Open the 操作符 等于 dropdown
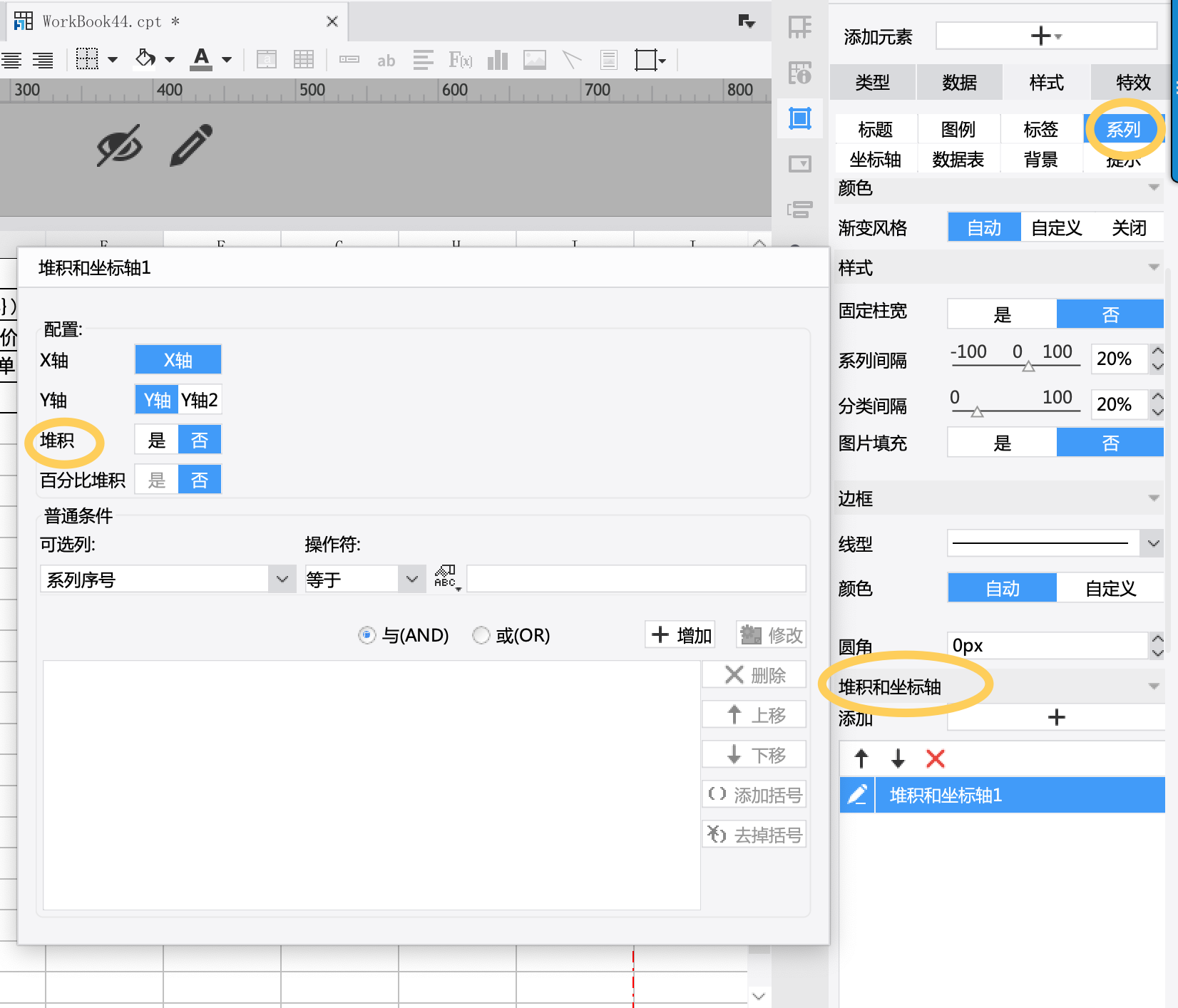This screenshot has height=1008, width=1178. pyautogui.click(x=411, y=580)
